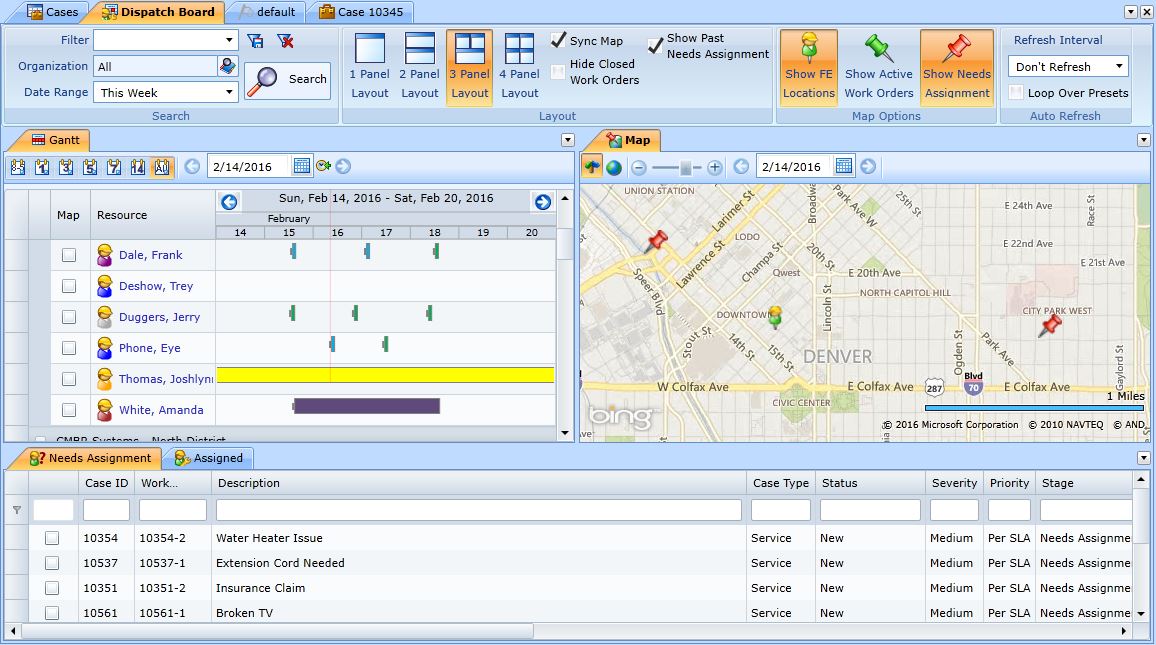Check the Map checkbox for Dale, Frank
The height and width of the screenshot is (645, 1156).
pos(67,255)
